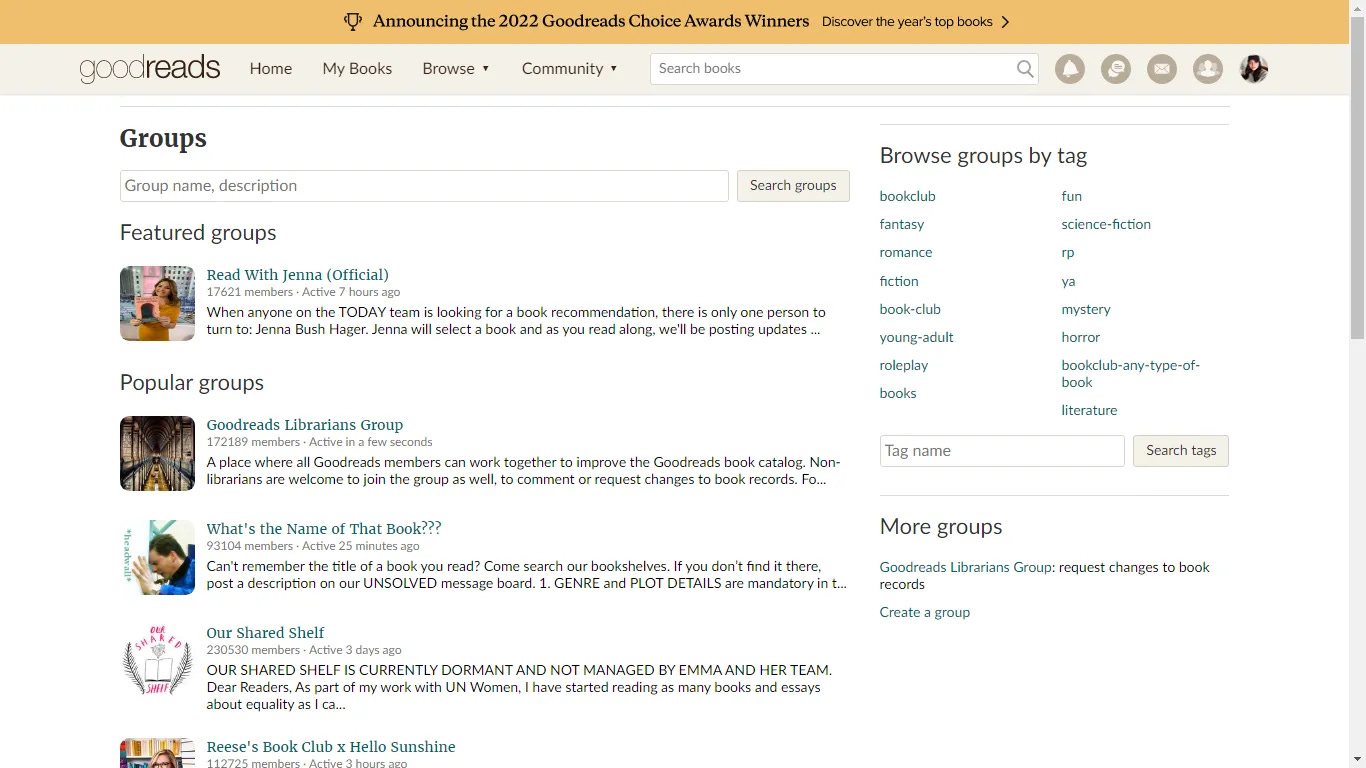Browse groups tagged horror
1366x768 pixels.
[x=1080, y=337]
